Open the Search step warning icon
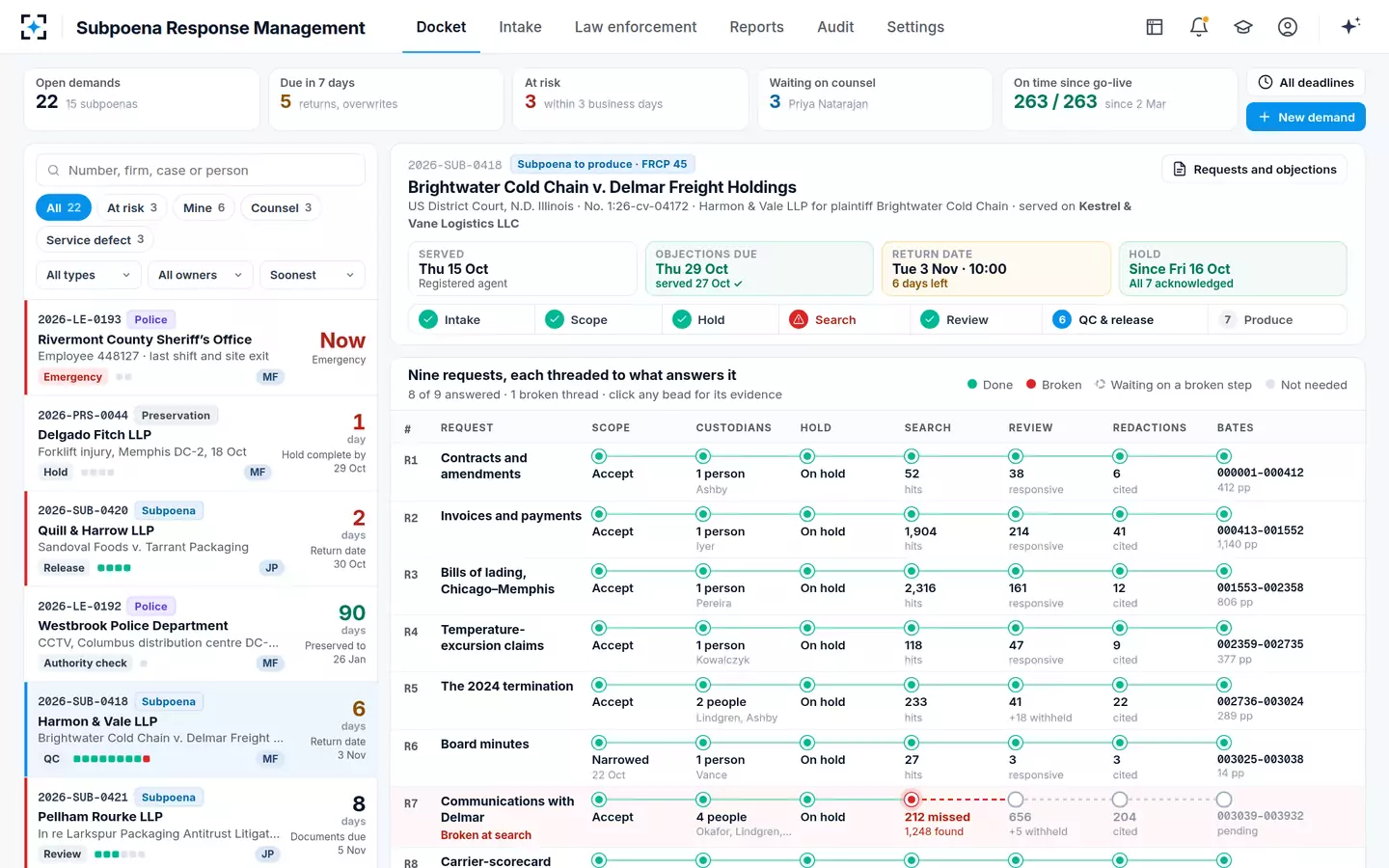 click(x=799, y=319)
